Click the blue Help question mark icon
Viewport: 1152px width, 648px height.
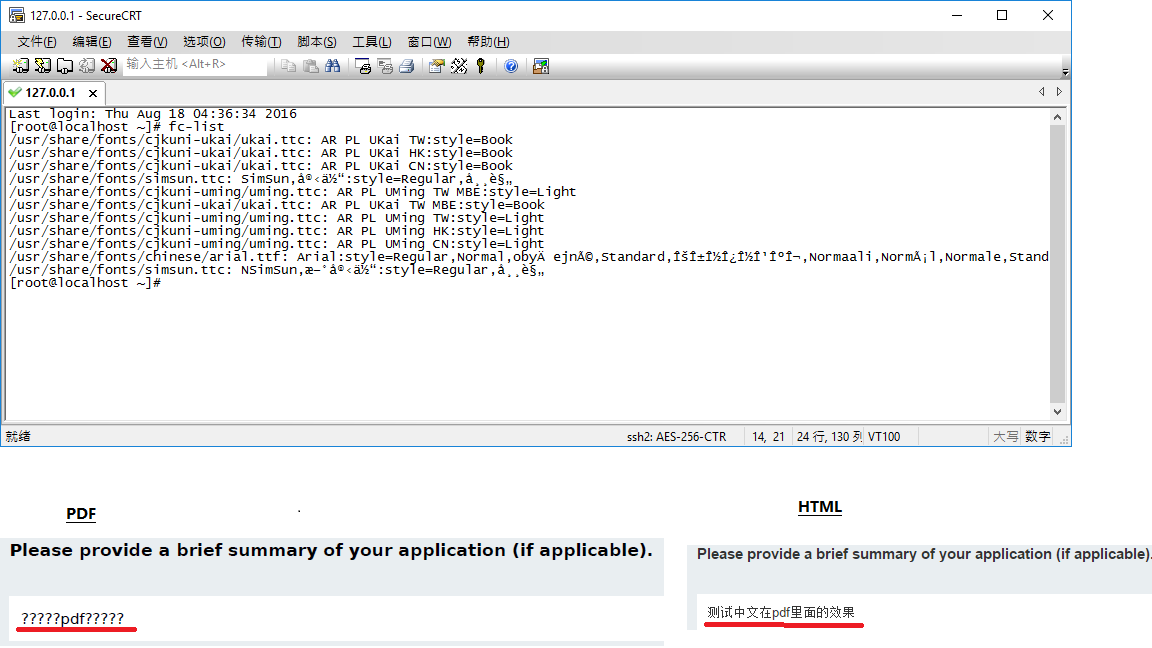tap(511, 66)
